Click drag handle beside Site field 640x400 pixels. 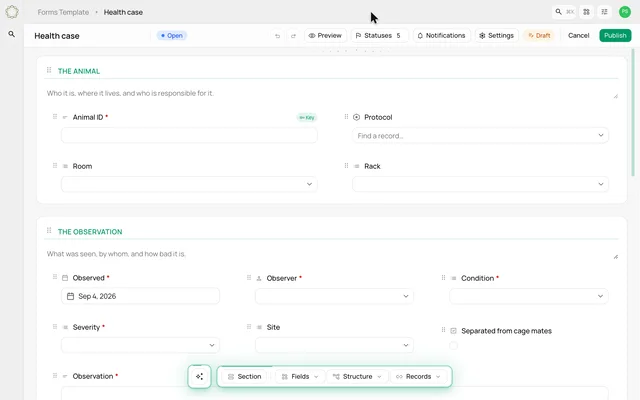coord(249,327)
